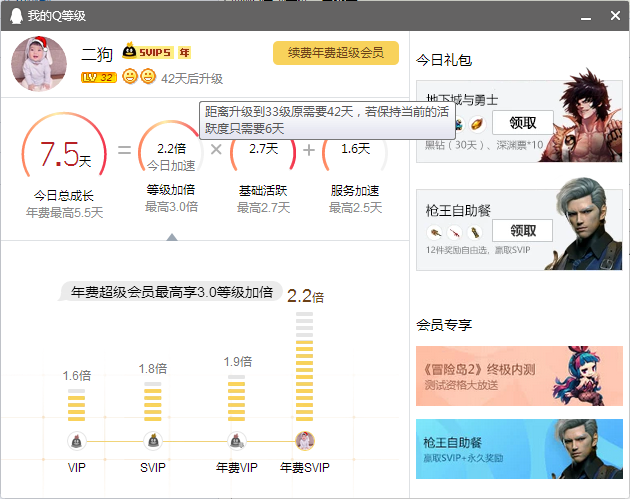Click the 会员专享 heading
This screenshot has height=499, width=630.
(x=444, y=325)
